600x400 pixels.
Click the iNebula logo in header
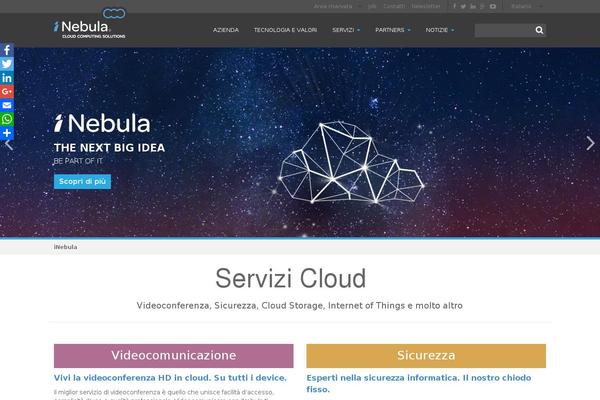click(90, 24)
